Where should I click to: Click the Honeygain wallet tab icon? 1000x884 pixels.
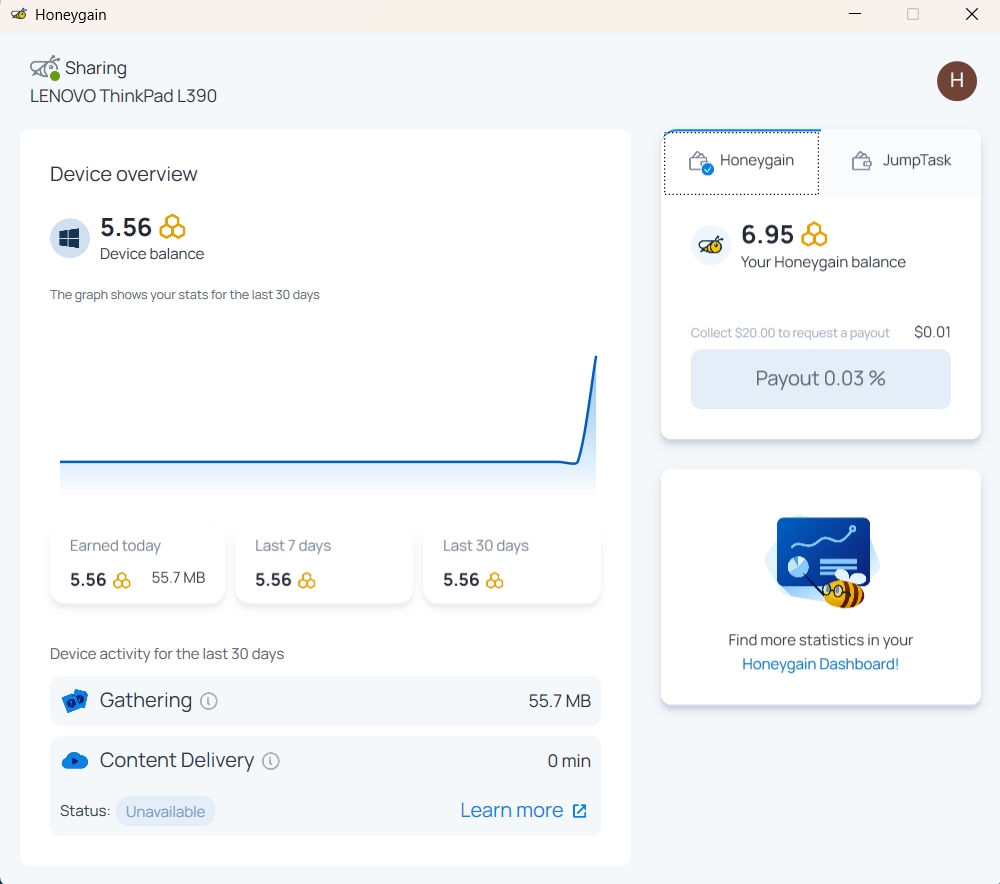[x=701, y=162]
